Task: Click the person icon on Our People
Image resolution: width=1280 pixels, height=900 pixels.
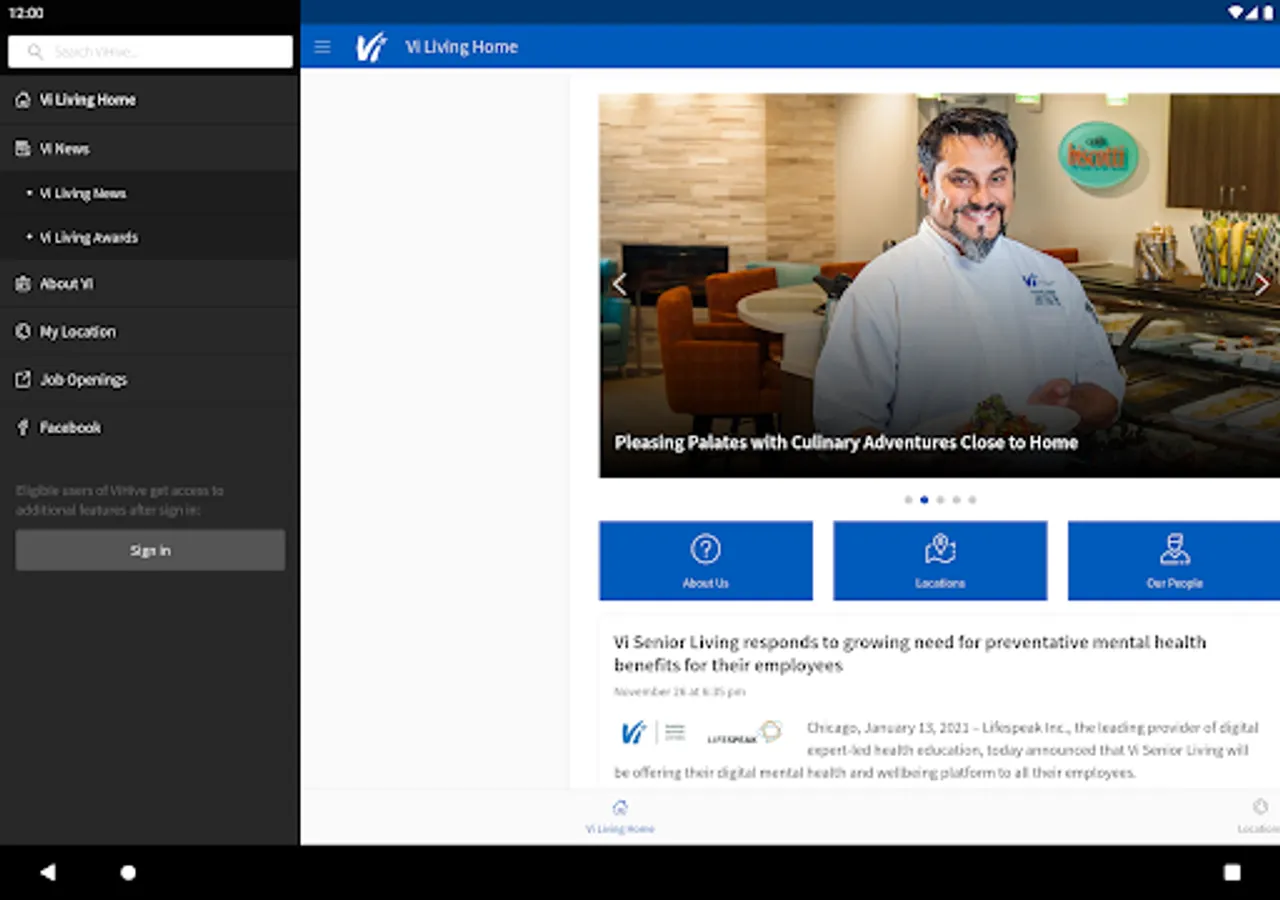Action: [x=1175, y=549]
